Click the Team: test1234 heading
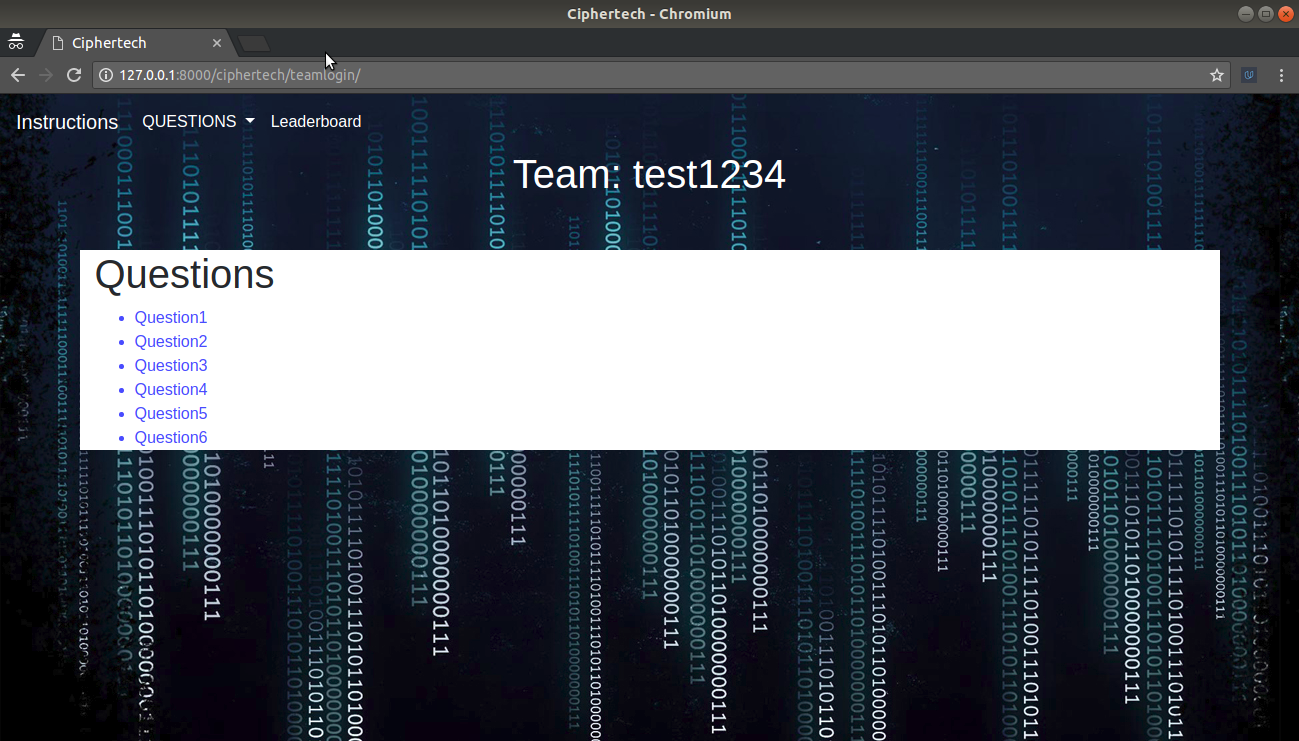 pos(649,174)
